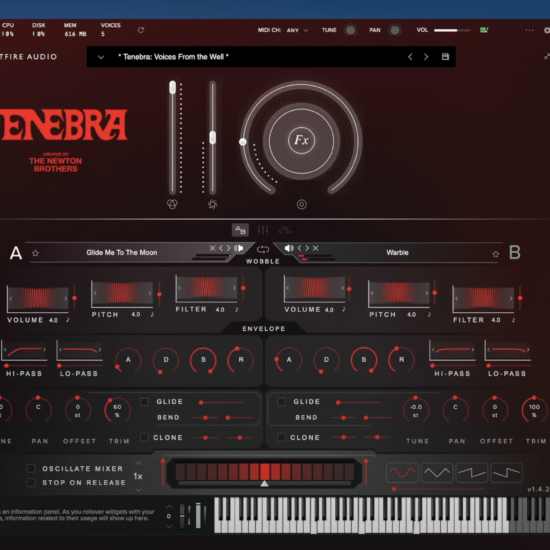Raise keyboard octave with up chevron
Screen dimensions: 550x550
pyautogui.click(x=169, y=507)
